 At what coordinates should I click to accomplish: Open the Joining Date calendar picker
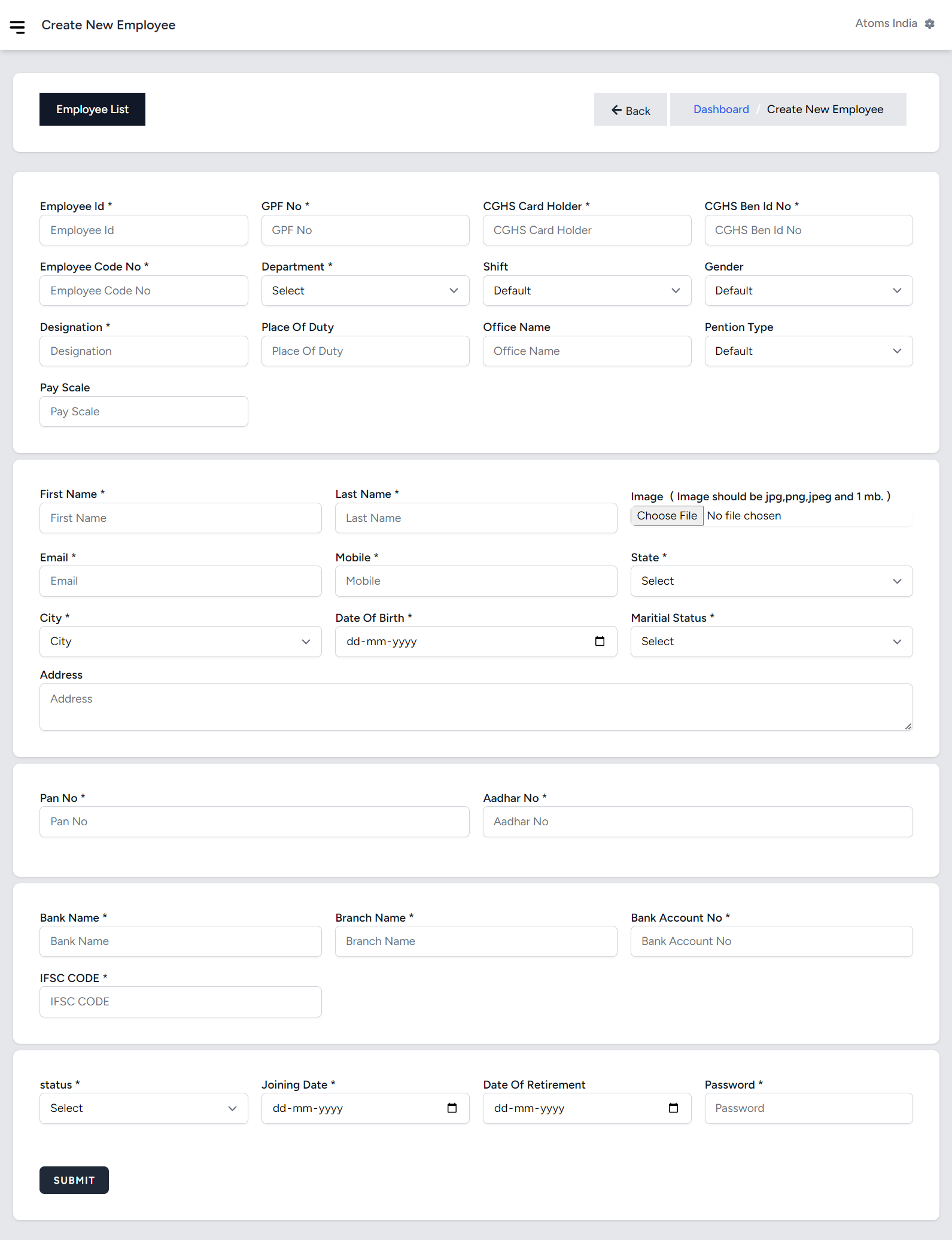452,1108
